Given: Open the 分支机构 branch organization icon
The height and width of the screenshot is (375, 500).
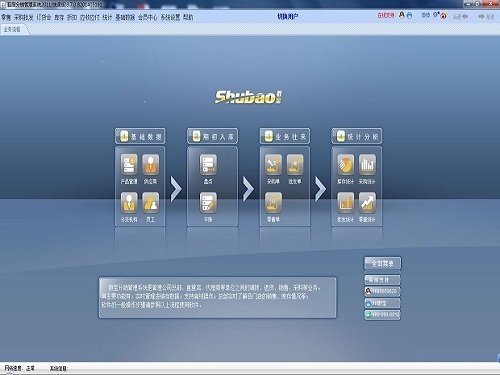Looking at the screenshot, I should click(x=129, y=203).
